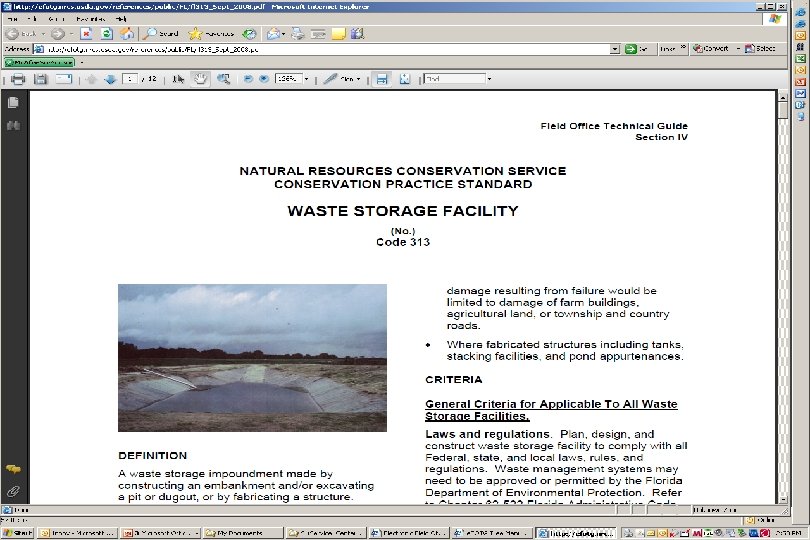Print the PDF with Adobe printer icon

click(18, 79)
